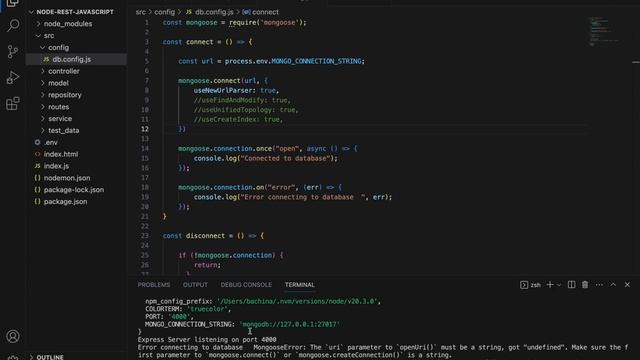The image size is (640, 360).
Task: Close the terminal panel
Action: tap(627, 284)
